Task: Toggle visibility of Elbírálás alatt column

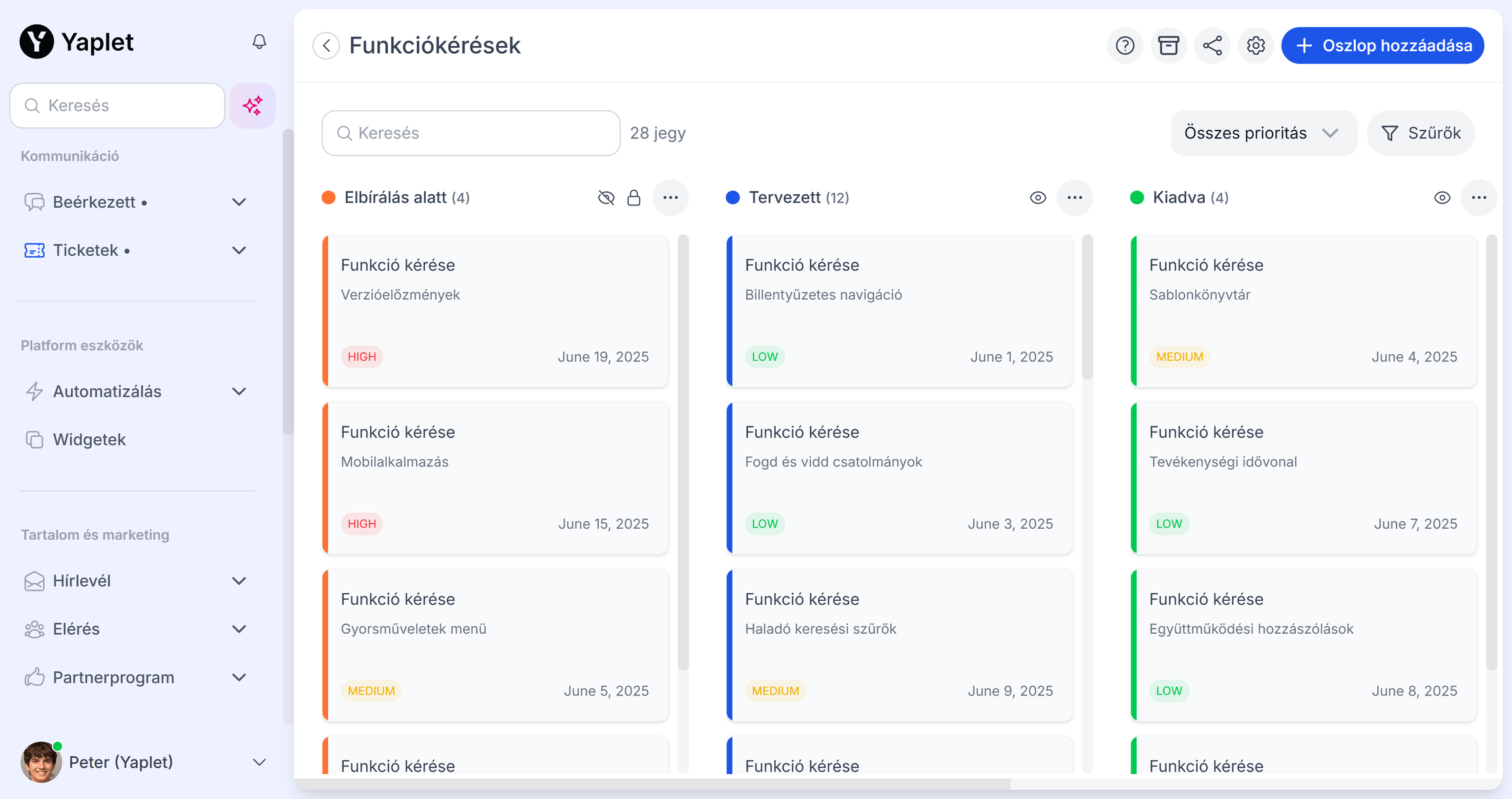Action: tap(606, 197)
